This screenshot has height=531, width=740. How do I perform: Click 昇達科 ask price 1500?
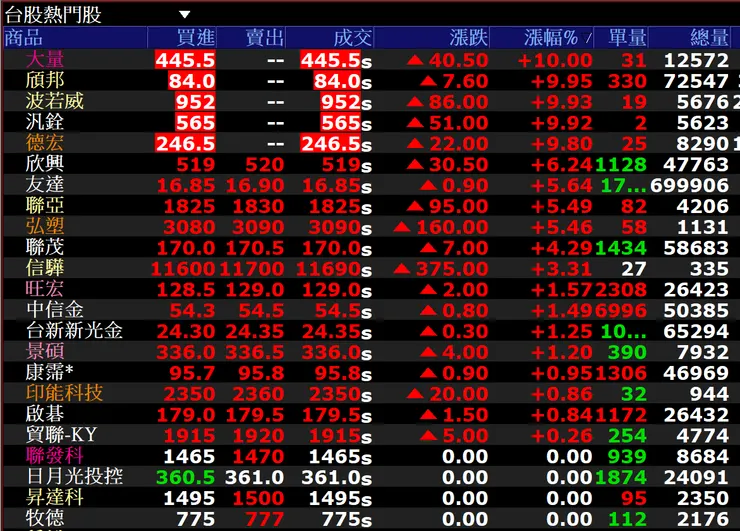point(258,498)
